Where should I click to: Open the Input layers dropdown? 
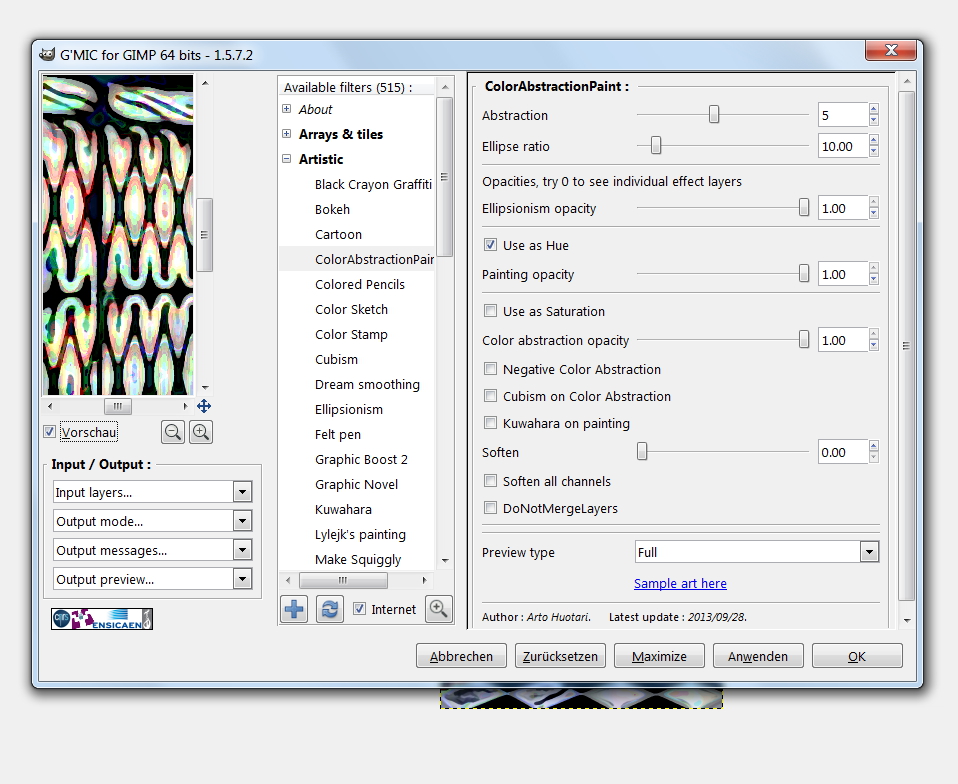(x=153, y=492)
